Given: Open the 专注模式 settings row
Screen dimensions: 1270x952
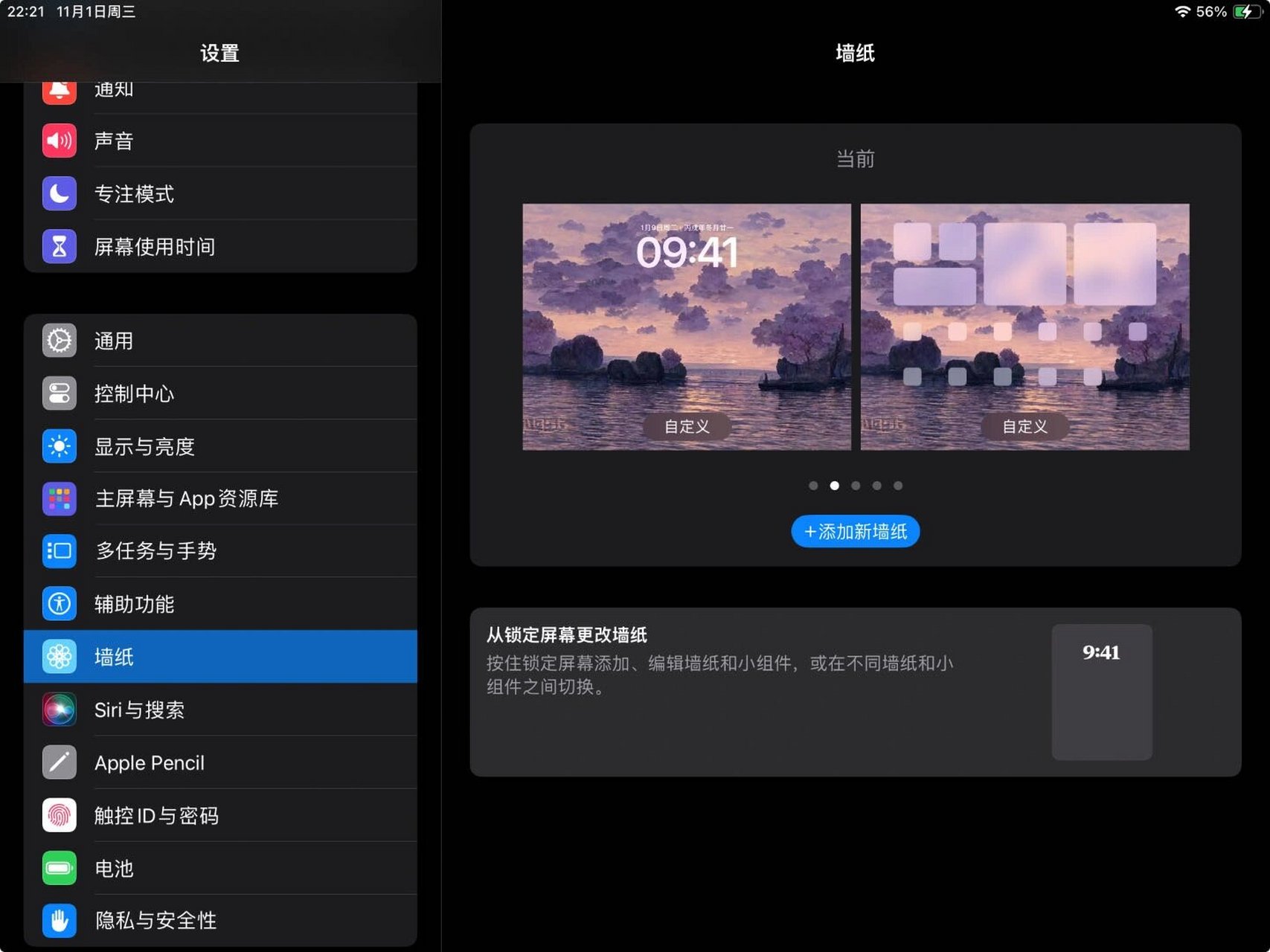Looking at the screenshot, I should point(220,193).
